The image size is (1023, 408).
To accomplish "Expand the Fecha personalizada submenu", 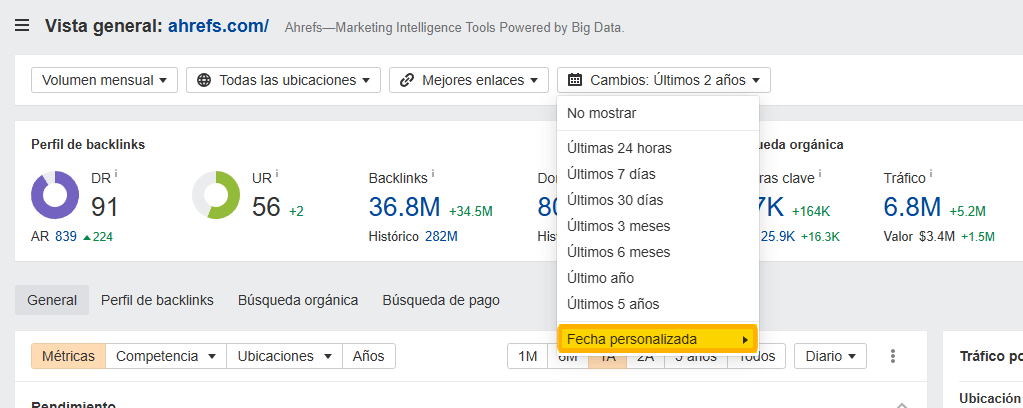I will tap(658, 339).
